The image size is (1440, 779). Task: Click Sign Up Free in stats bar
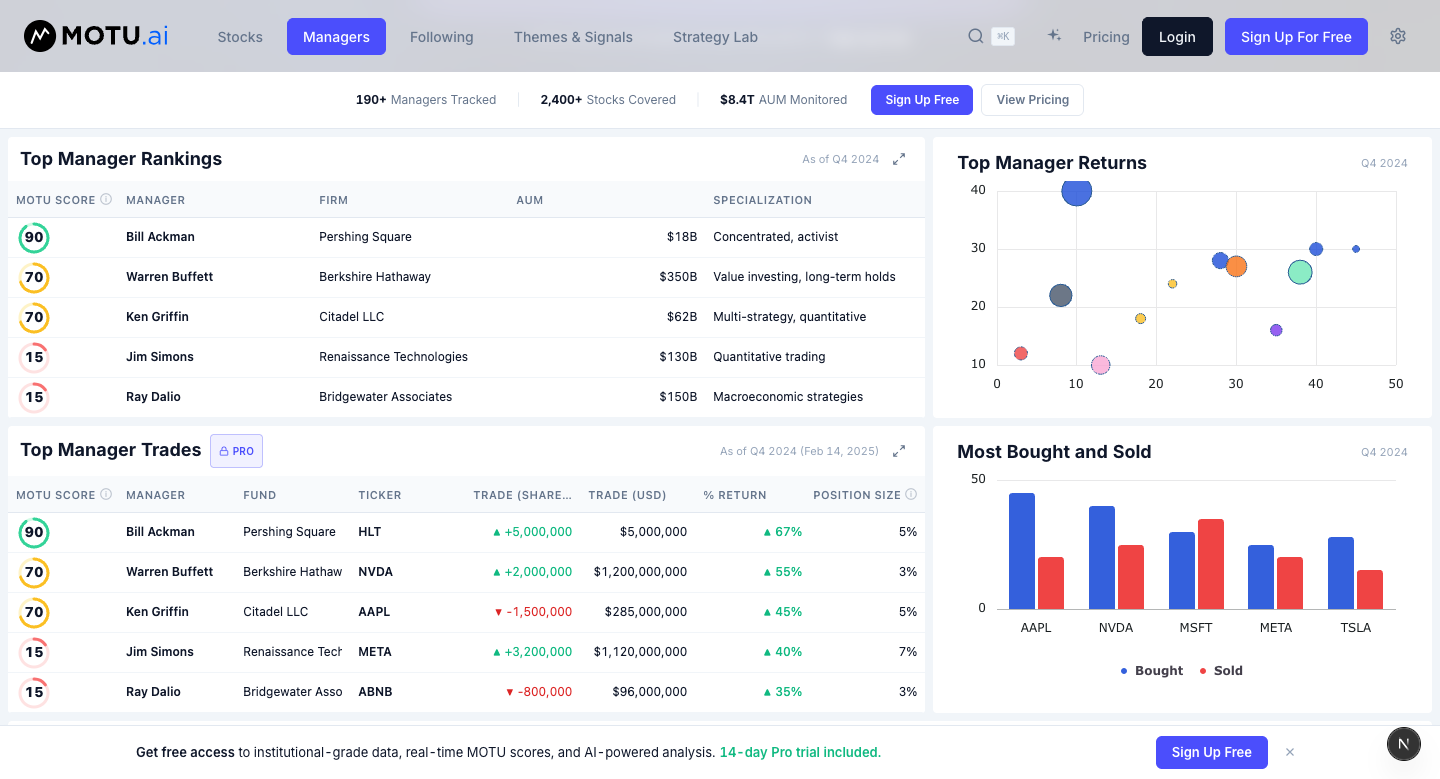tap(922, 100)
